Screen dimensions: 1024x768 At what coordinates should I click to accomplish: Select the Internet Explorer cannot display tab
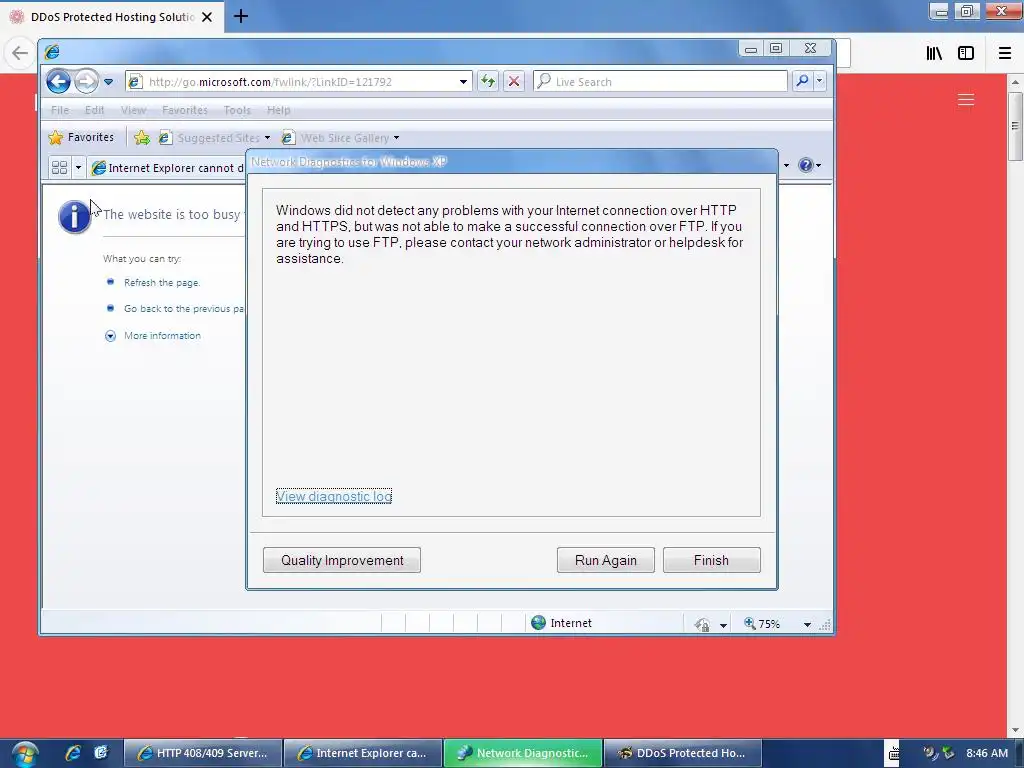168,168
